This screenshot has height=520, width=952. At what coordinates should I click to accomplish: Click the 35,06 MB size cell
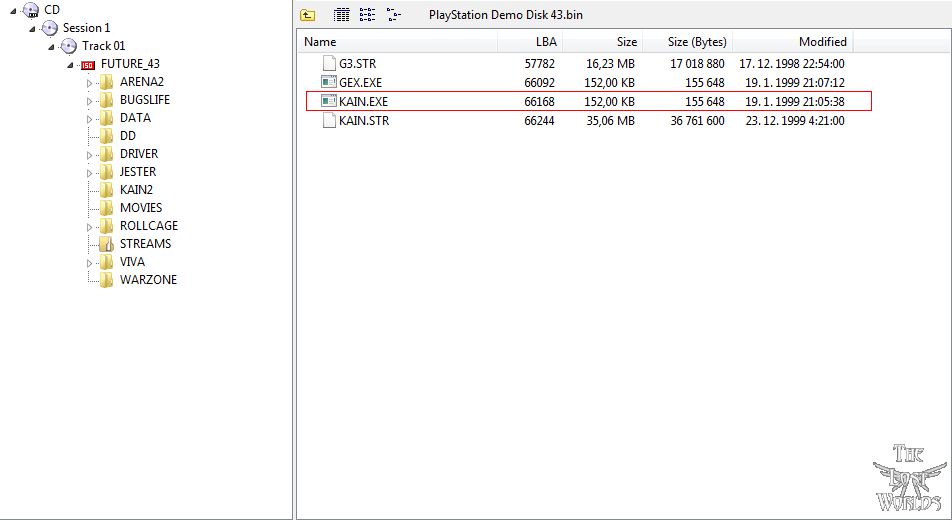pos(611,120)
